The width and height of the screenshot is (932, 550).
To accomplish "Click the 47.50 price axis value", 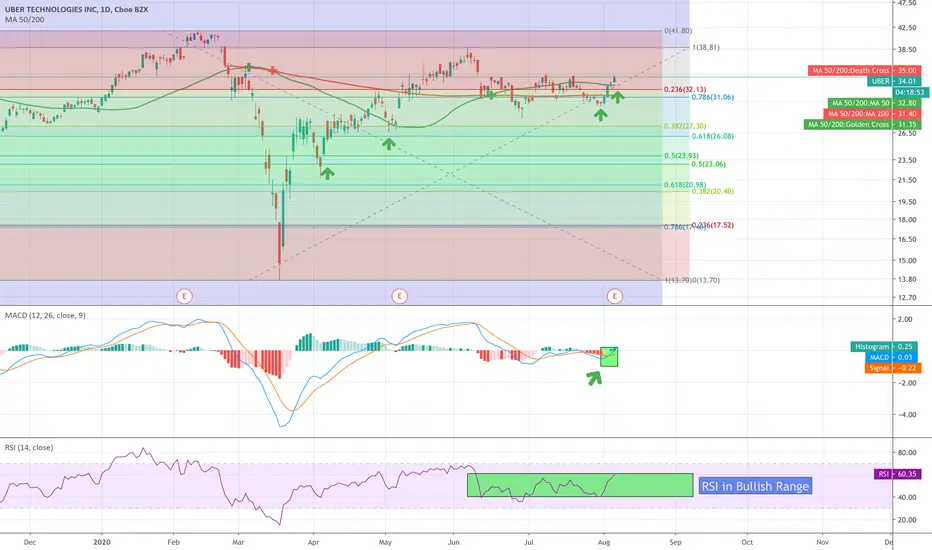I will pos(907,3).
